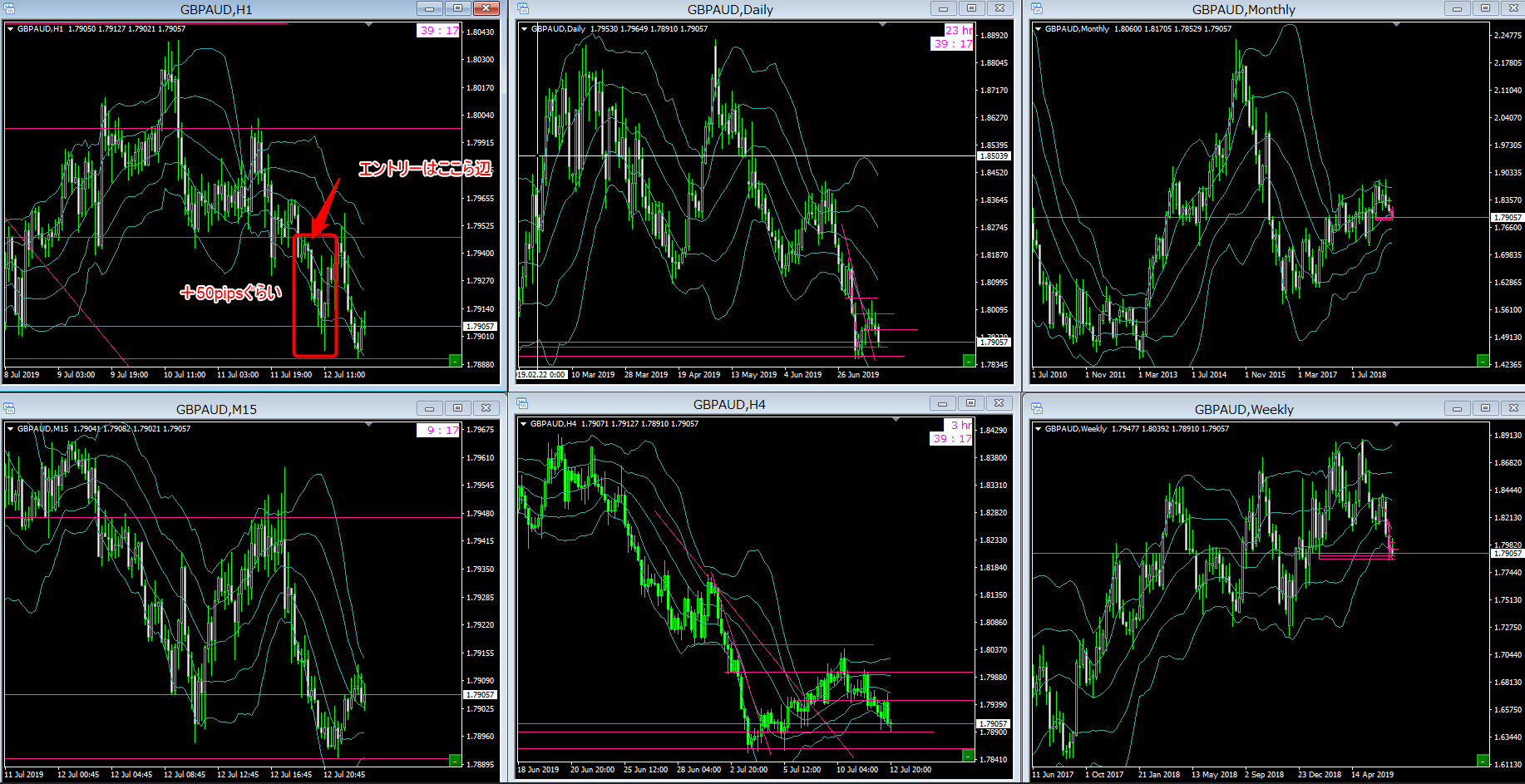Select the red rectangle on H1 chart

pyautogui.click(x=315, y=295)
